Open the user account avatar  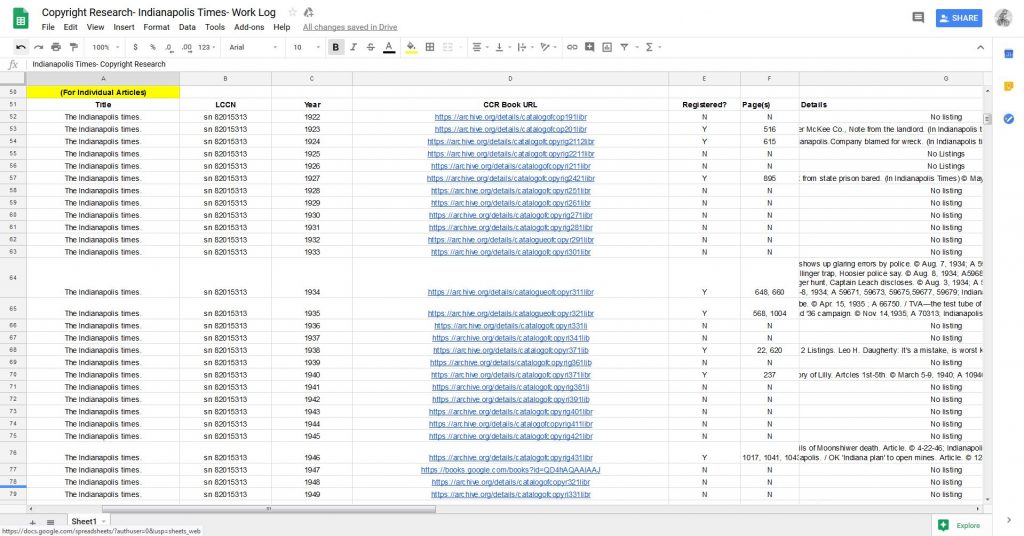point(1004,18)
